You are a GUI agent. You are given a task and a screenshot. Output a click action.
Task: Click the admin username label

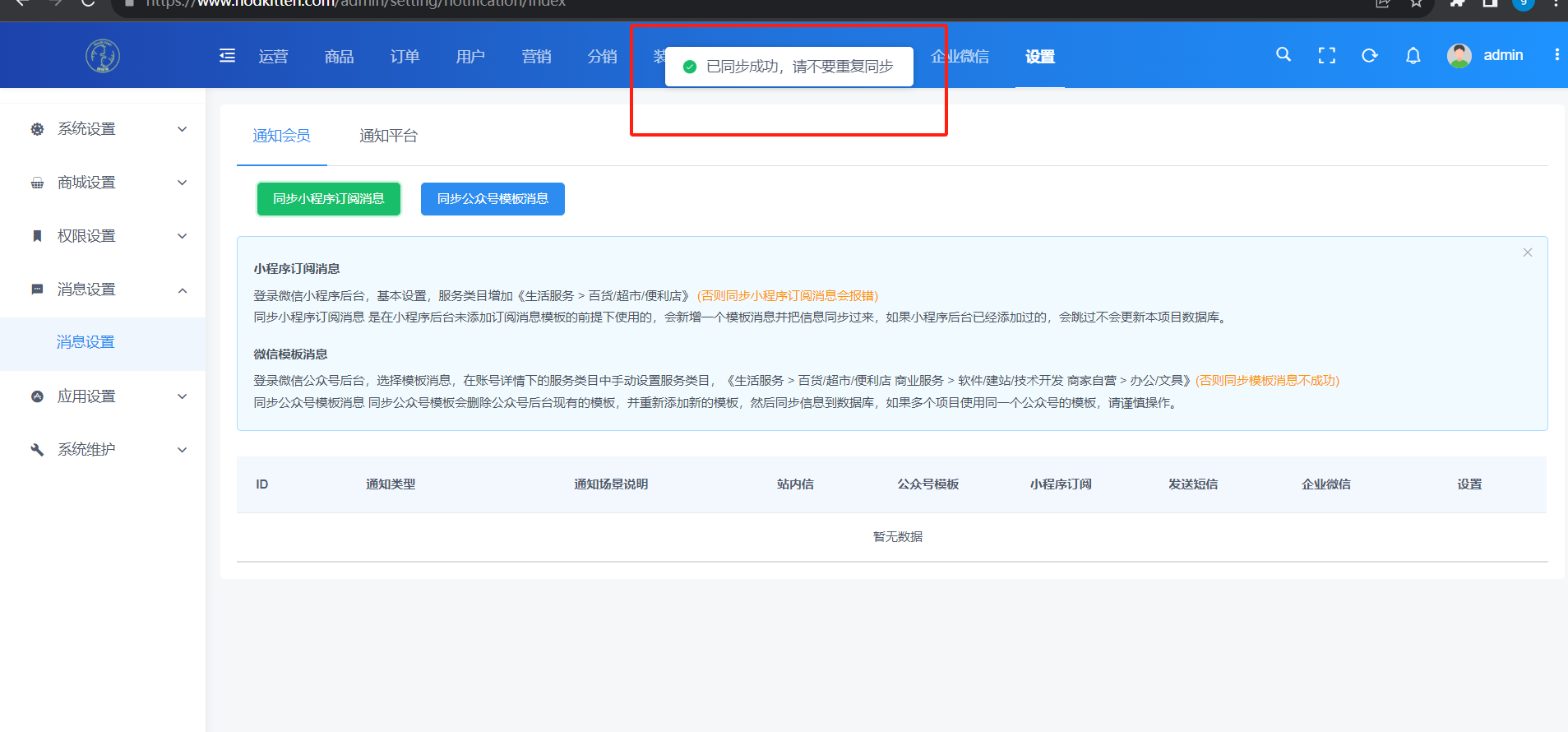tap(1503, 55)
